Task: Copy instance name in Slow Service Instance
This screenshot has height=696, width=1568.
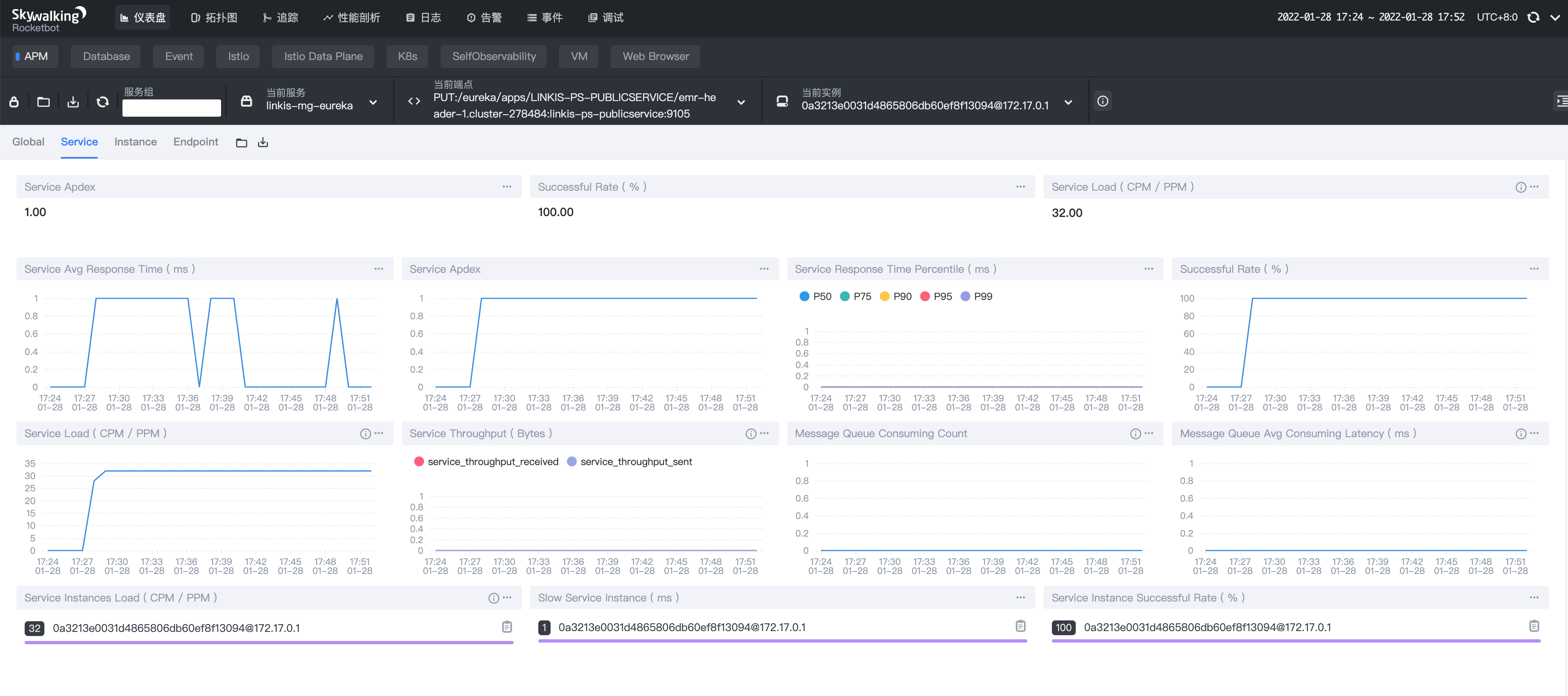Action: point(1020,626)
